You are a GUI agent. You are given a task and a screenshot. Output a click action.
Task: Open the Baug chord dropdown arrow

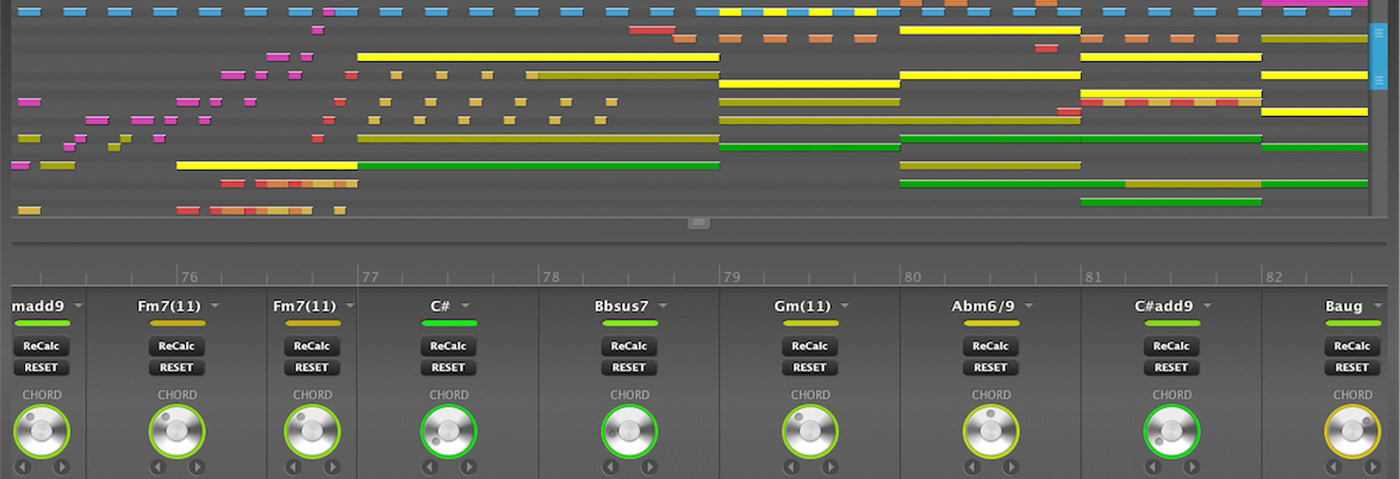pos(1377,306)
